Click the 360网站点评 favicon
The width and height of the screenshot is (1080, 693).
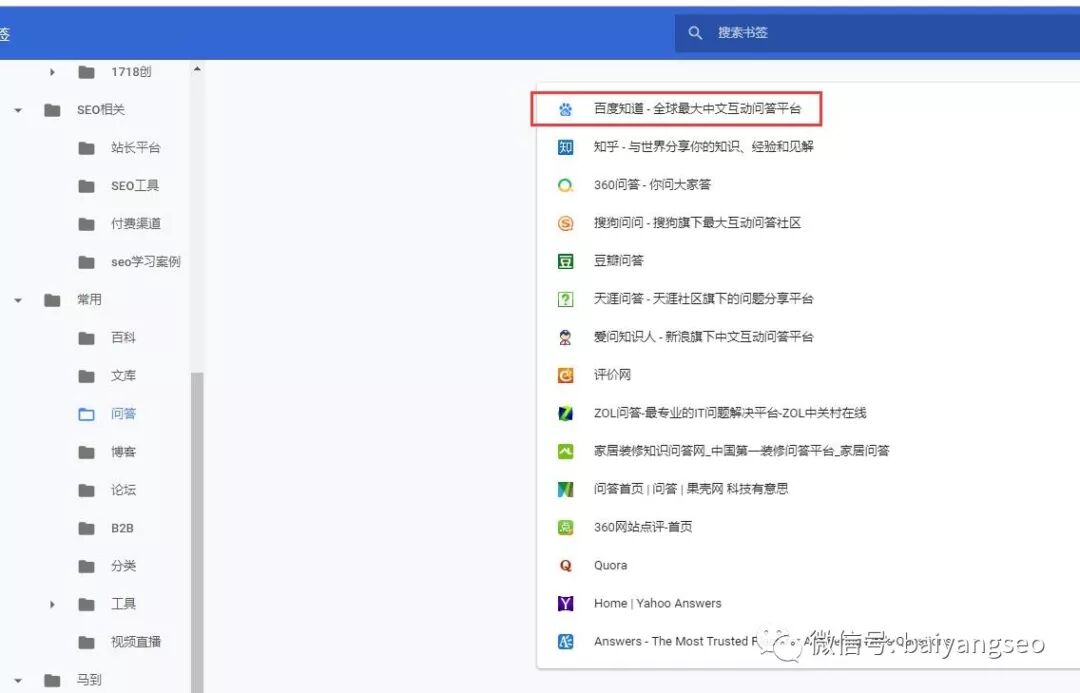coord(565,527)
